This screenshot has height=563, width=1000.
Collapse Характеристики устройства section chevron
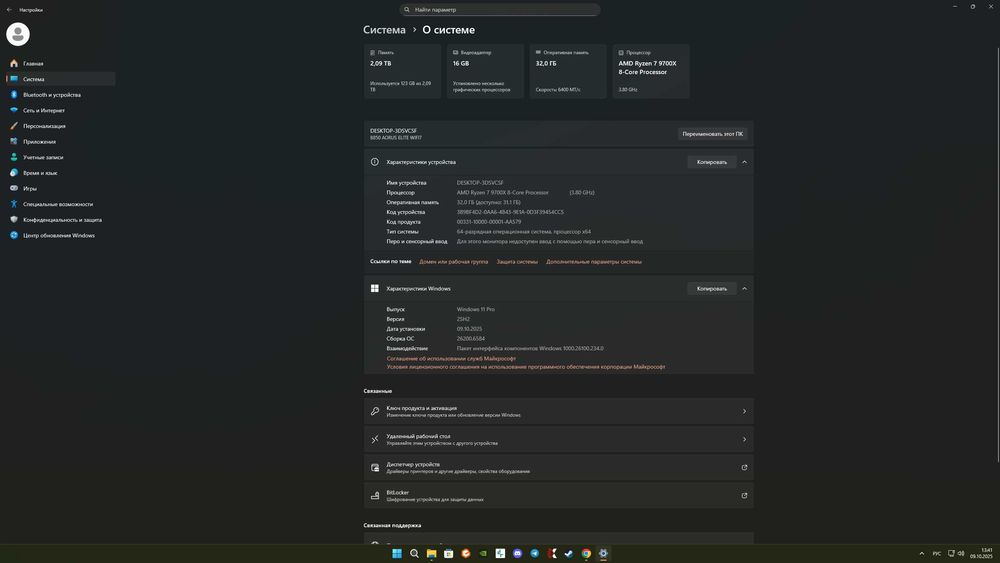click(744, 162)
